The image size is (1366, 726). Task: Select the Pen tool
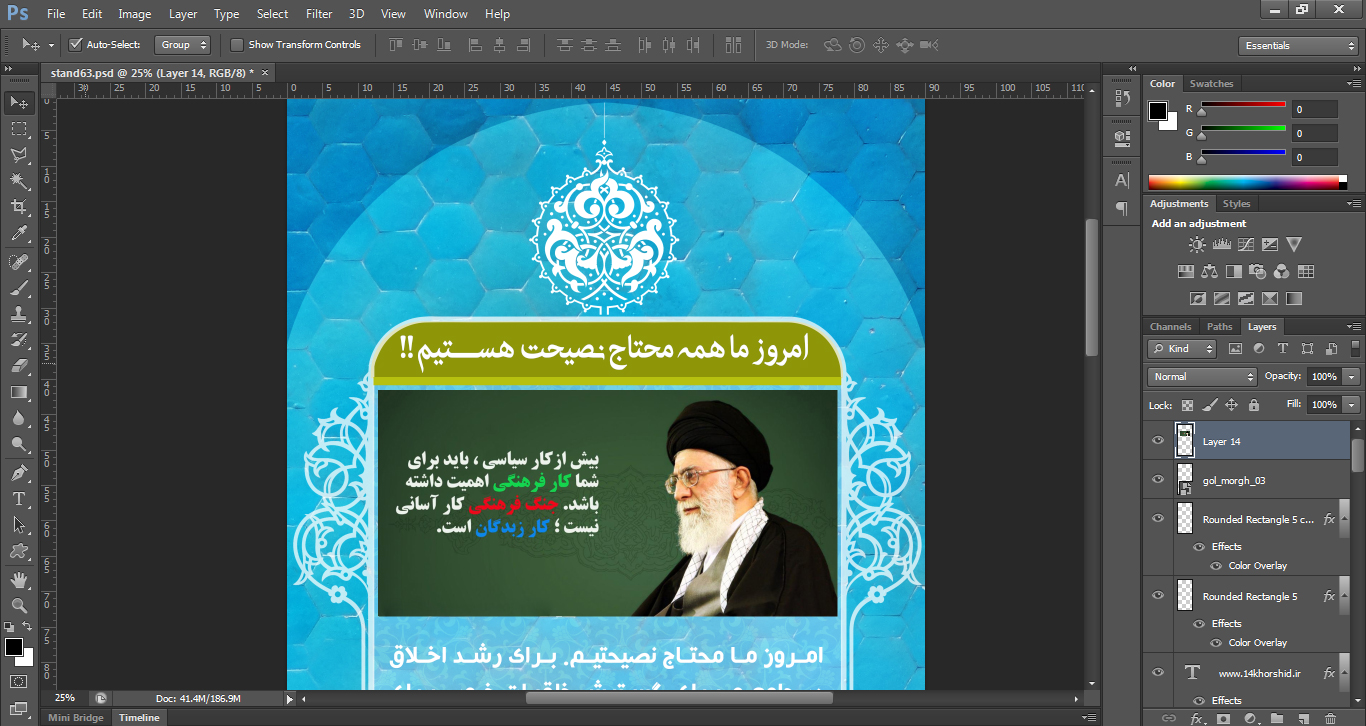pos(19,472)
